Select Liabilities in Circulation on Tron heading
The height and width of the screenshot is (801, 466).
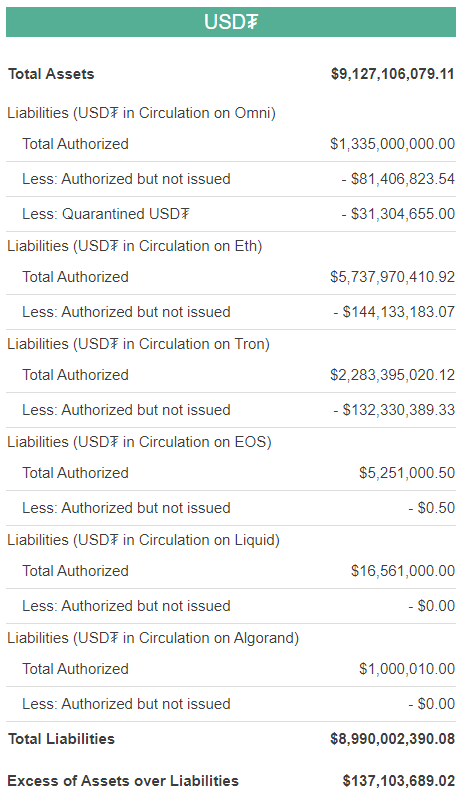coord(138,344)
